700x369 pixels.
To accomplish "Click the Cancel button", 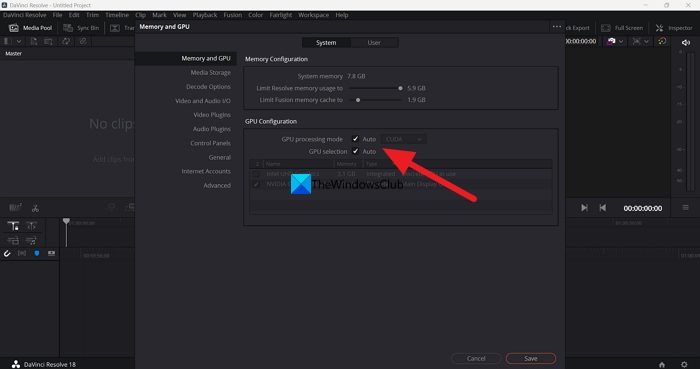I will click(476, 358).
